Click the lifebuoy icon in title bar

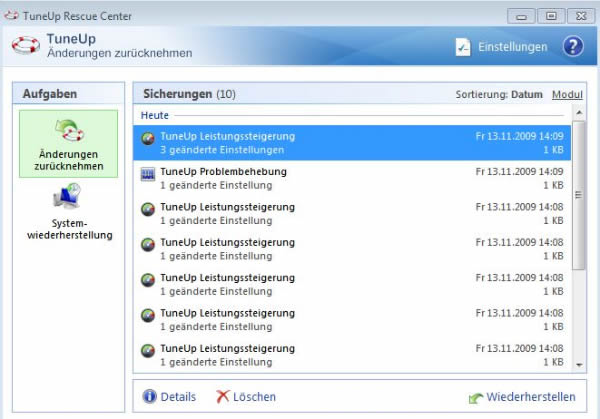11,15
